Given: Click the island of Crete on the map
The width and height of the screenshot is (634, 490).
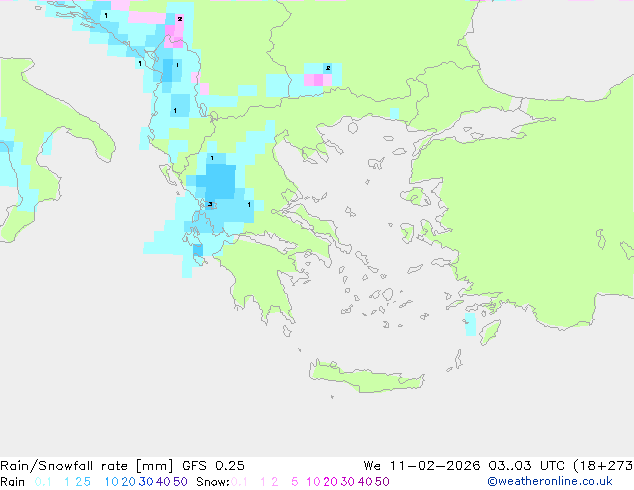Looking at the screenshot, I should [x=367, y=376].
